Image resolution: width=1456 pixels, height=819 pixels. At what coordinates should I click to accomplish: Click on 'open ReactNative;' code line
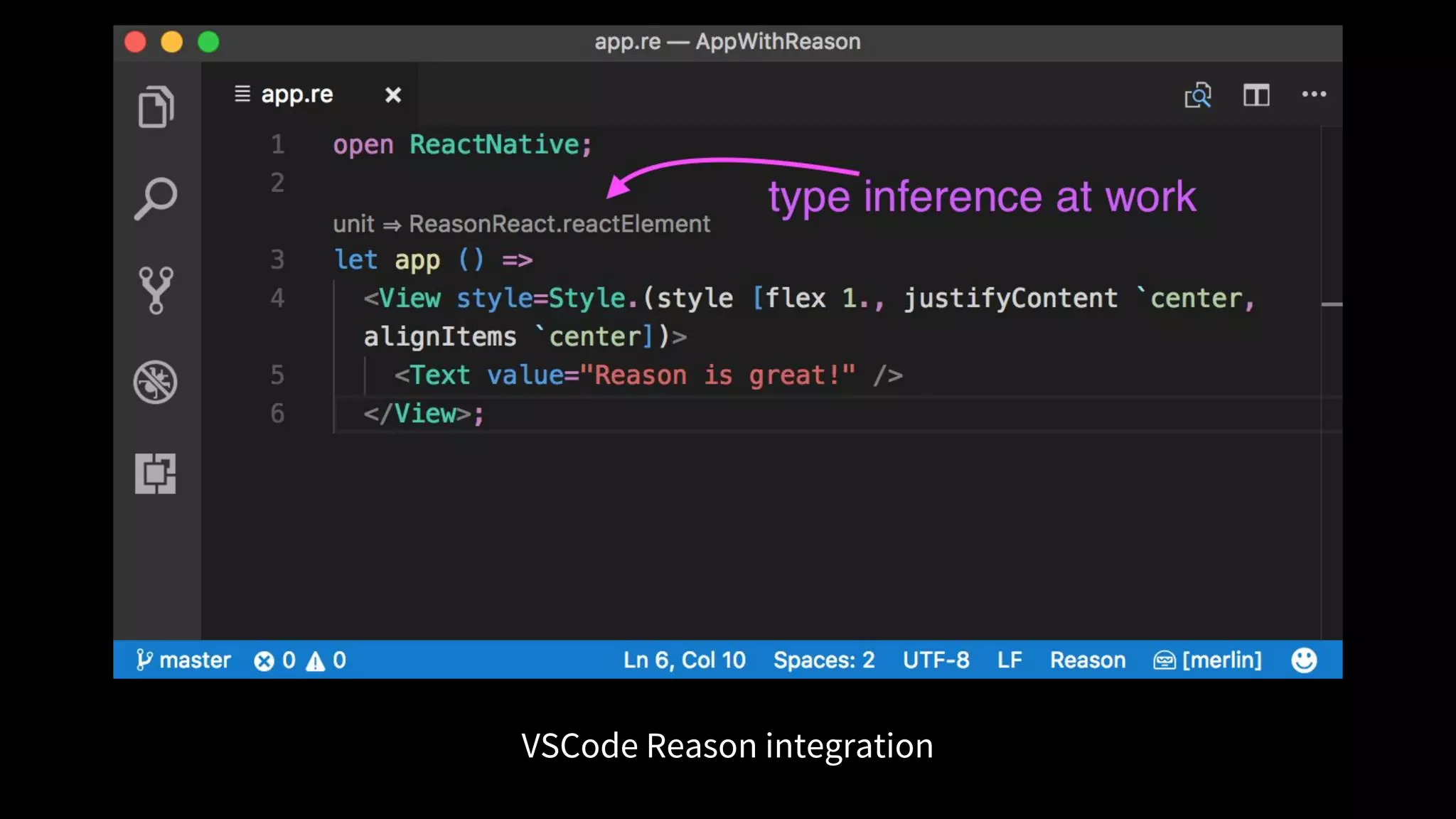point(463,144)
